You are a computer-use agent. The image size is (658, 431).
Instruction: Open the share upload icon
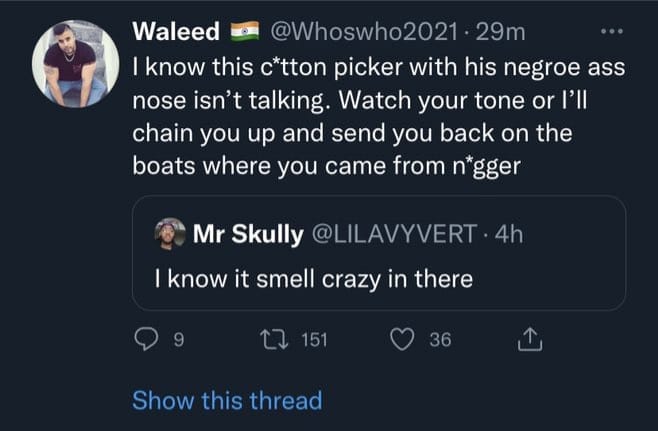(x=530, y=339)
